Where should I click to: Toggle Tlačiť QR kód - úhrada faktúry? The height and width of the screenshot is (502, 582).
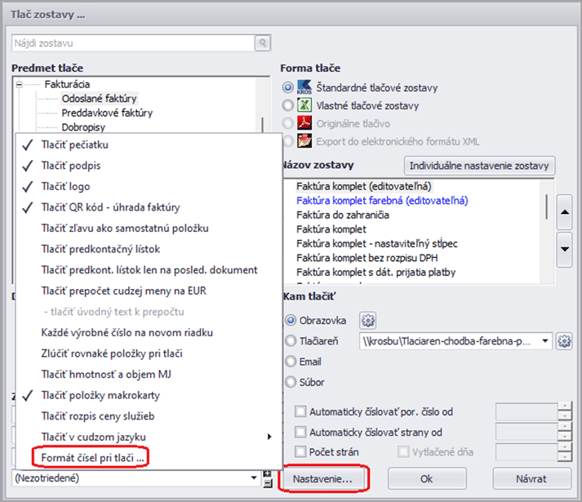point(111,207)
